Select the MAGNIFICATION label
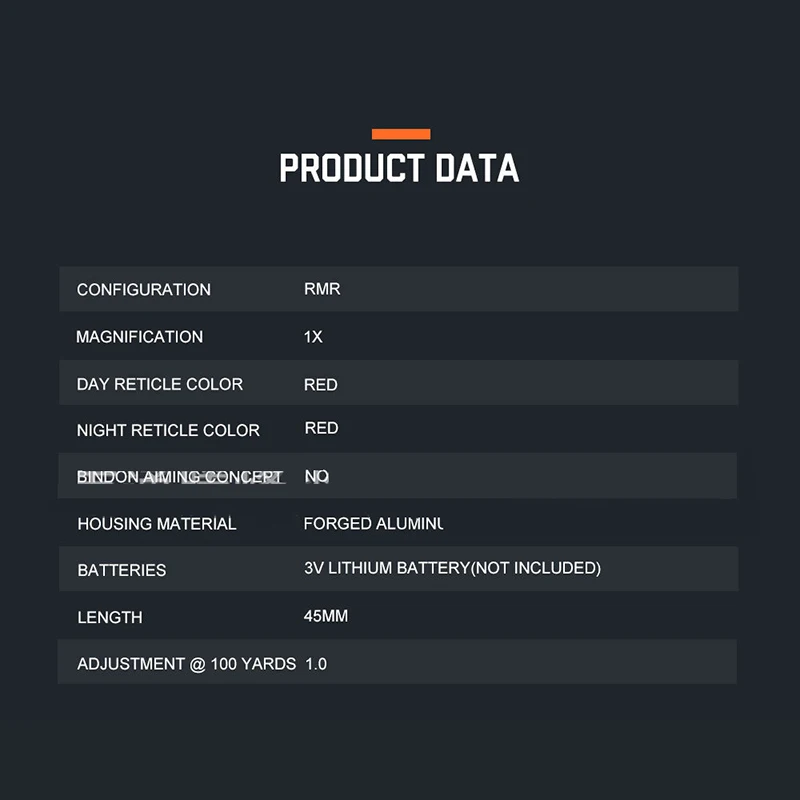The image size is (800, 800). tap(140, 337)
